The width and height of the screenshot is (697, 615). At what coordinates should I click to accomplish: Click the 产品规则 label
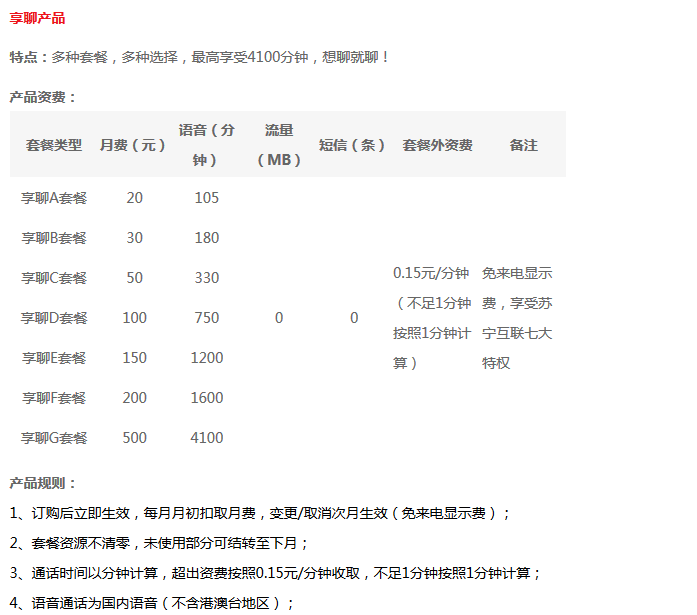pos(43,483)
